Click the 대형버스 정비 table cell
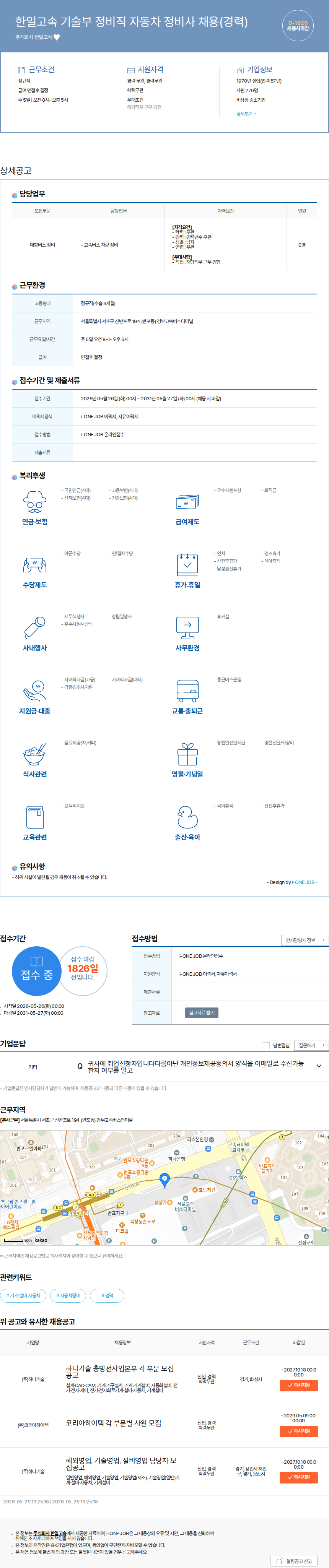This screenshot has width=329, height=1568. [42, 245]
